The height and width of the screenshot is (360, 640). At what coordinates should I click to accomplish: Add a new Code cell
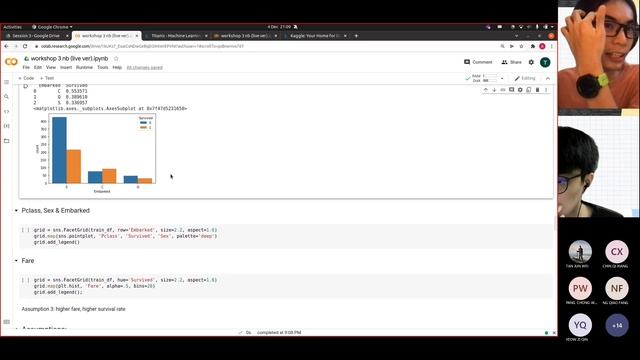(26, 78)
